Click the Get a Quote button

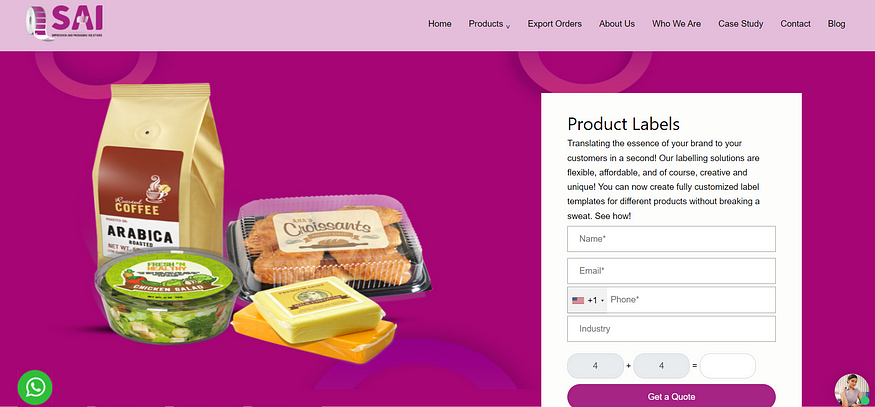pos(671,396)
